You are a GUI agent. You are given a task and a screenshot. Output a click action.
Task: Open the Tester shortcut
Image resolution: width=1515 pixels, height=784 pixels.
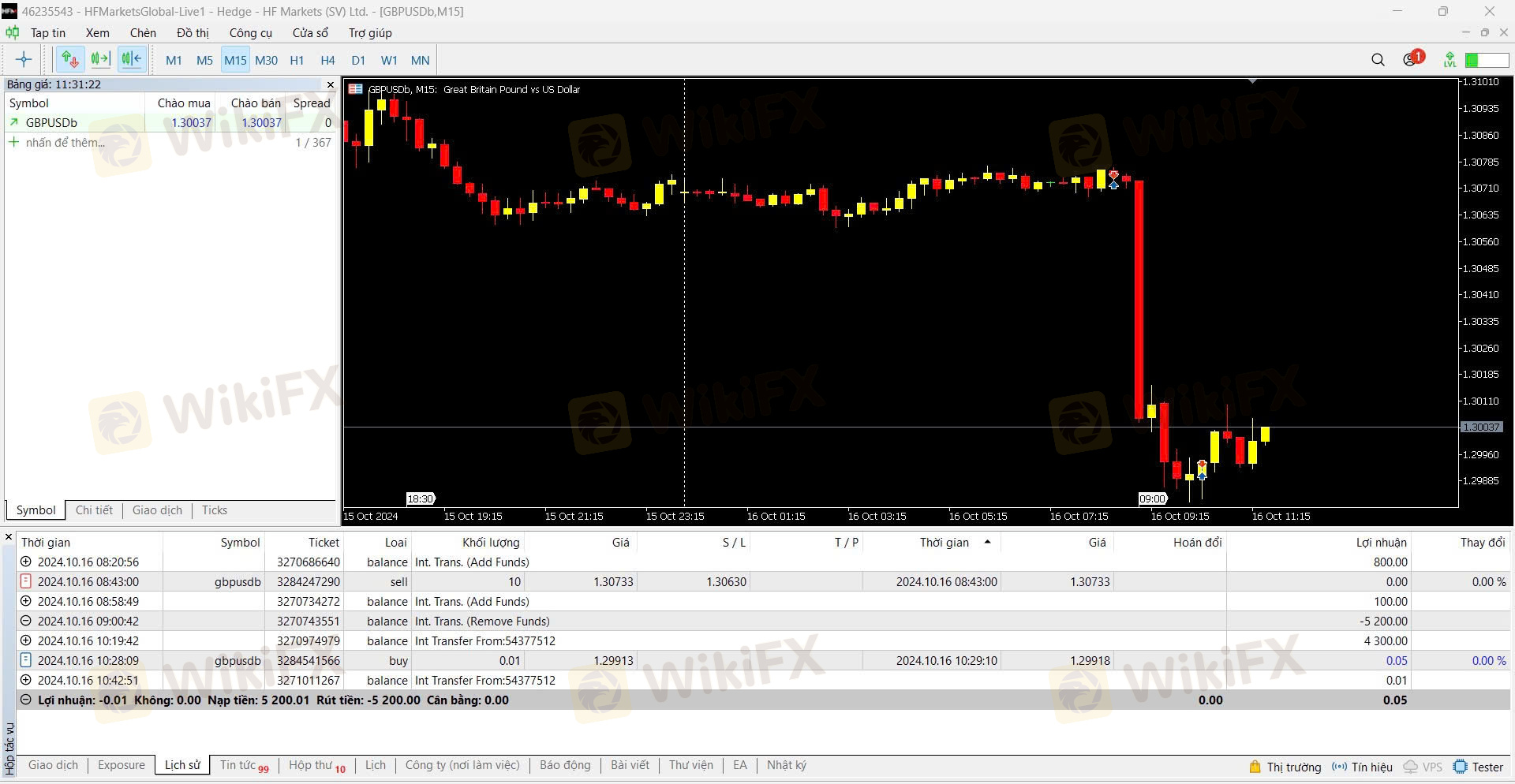pos(1479,767)
